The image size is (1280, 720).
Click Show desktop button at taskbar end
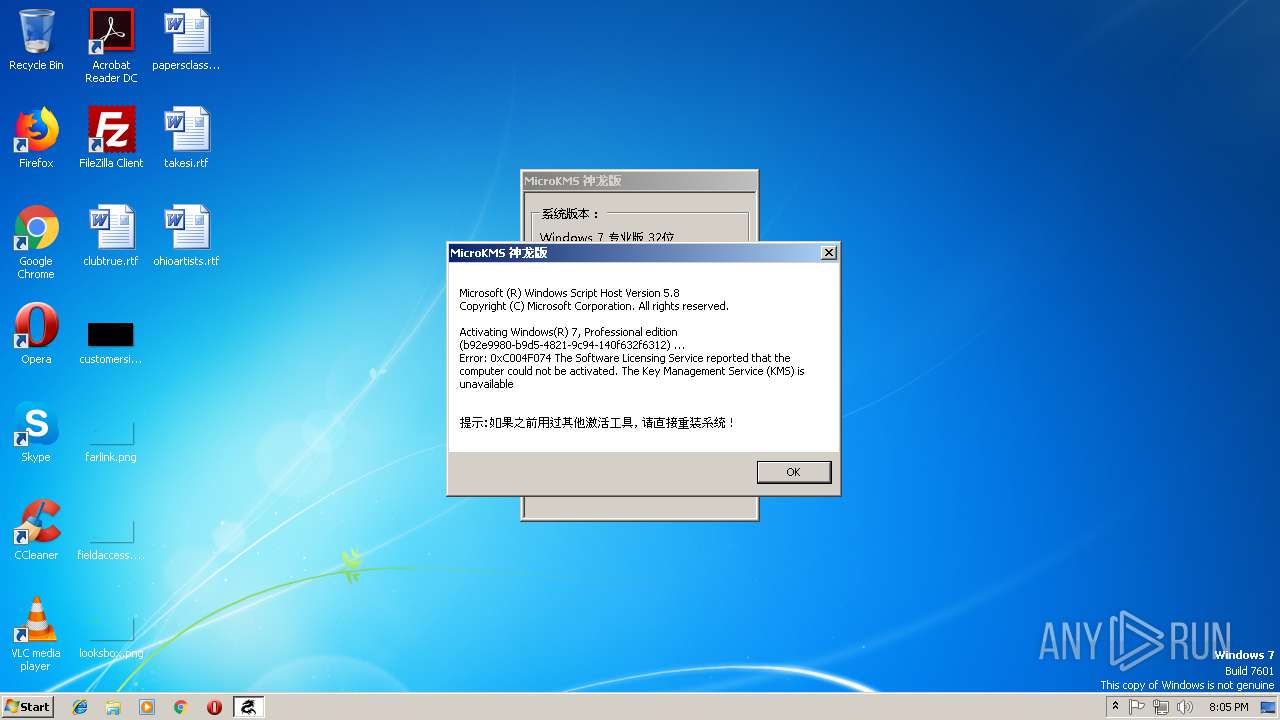click(1270, 707)
